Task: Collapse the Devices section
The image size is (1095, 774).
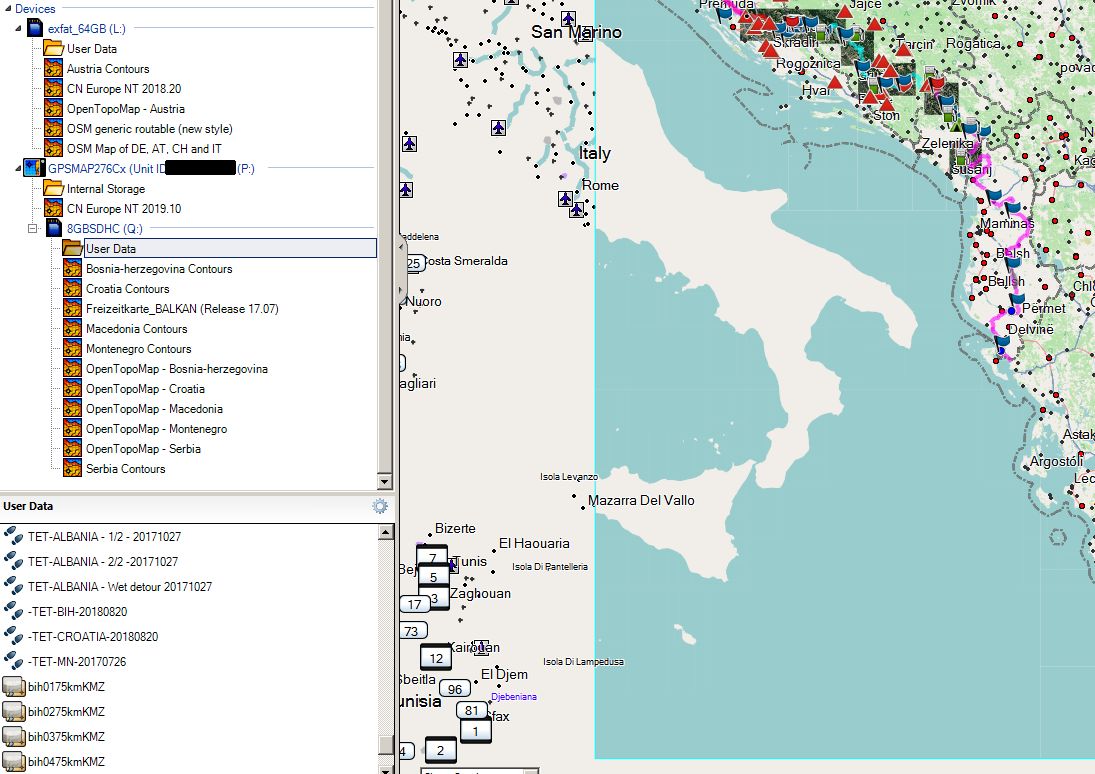Action: (7, 9)
